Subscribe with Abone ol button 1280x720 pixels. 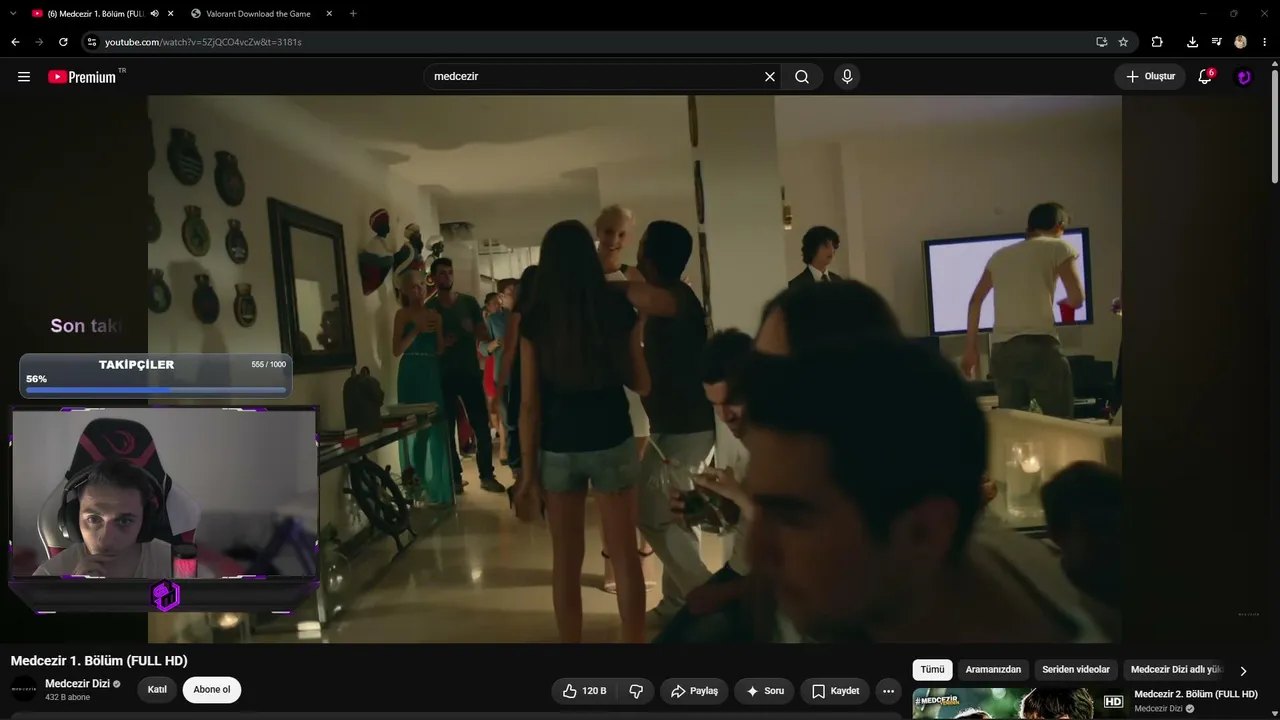pyautogui.click(x=212, y=690)
